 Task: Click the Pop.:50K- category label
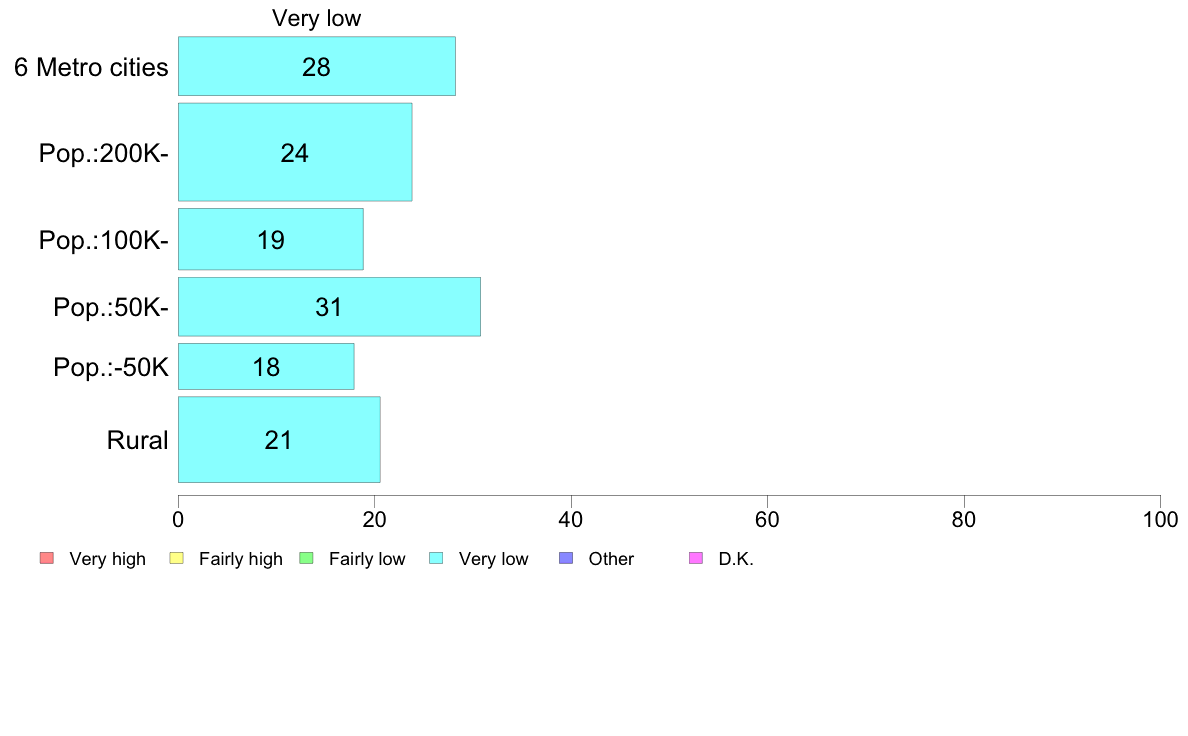111,307
